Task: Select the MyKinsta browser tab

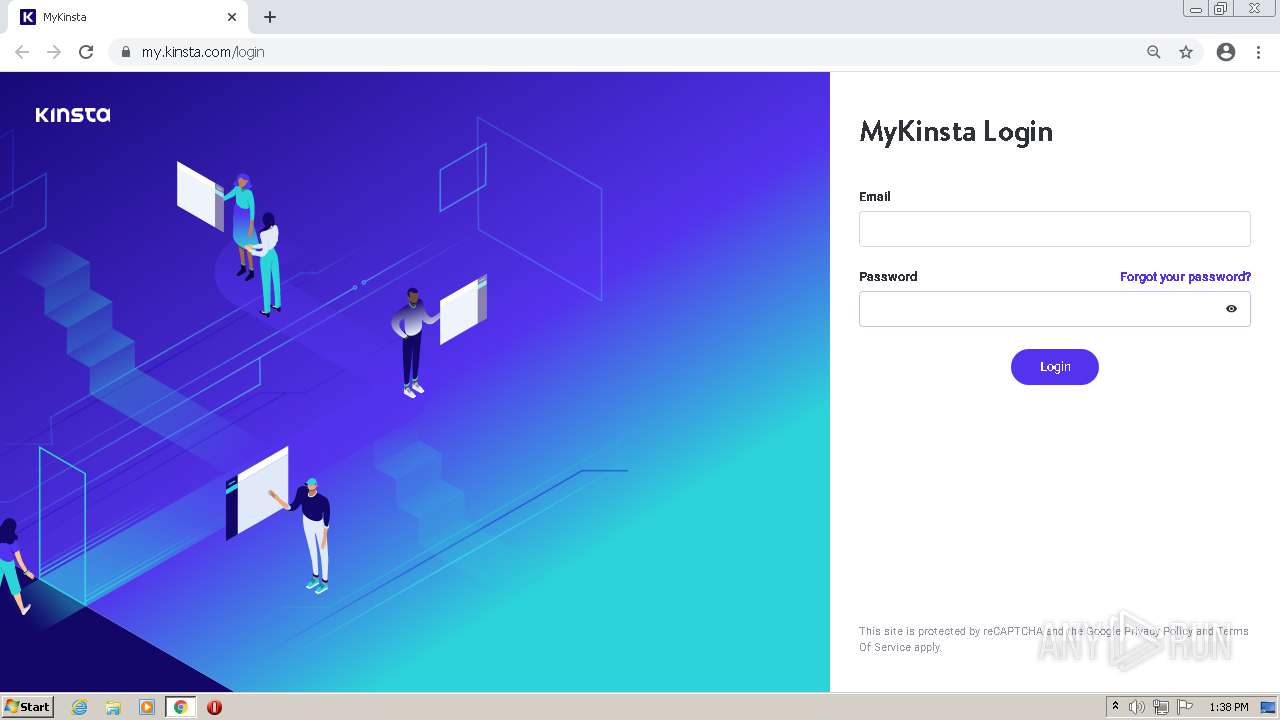Action: [x=128, y=17]
